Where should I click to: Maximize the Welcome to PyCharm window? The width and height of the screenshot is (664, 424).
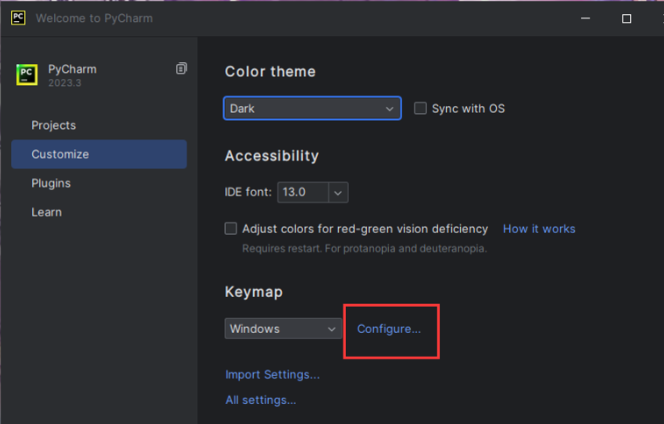point(626,18)
